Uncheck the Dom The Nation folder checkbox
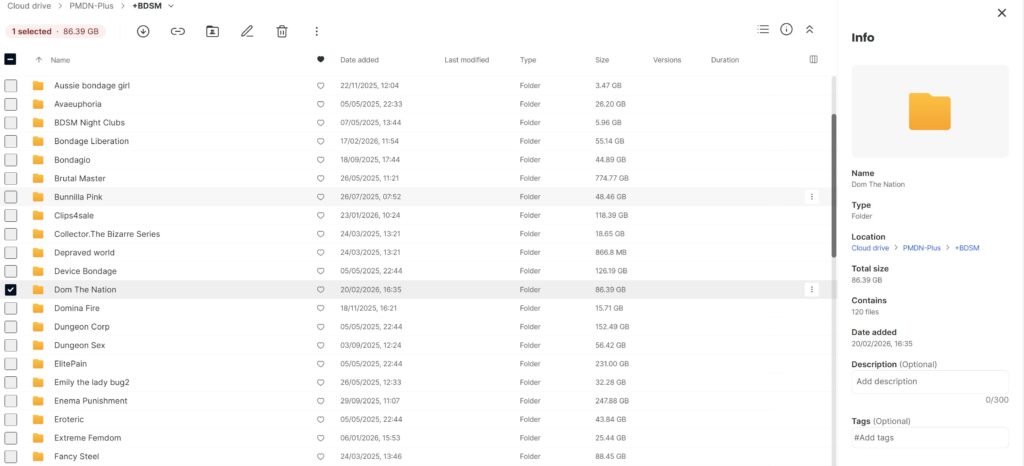 click(x=11, y=290)
